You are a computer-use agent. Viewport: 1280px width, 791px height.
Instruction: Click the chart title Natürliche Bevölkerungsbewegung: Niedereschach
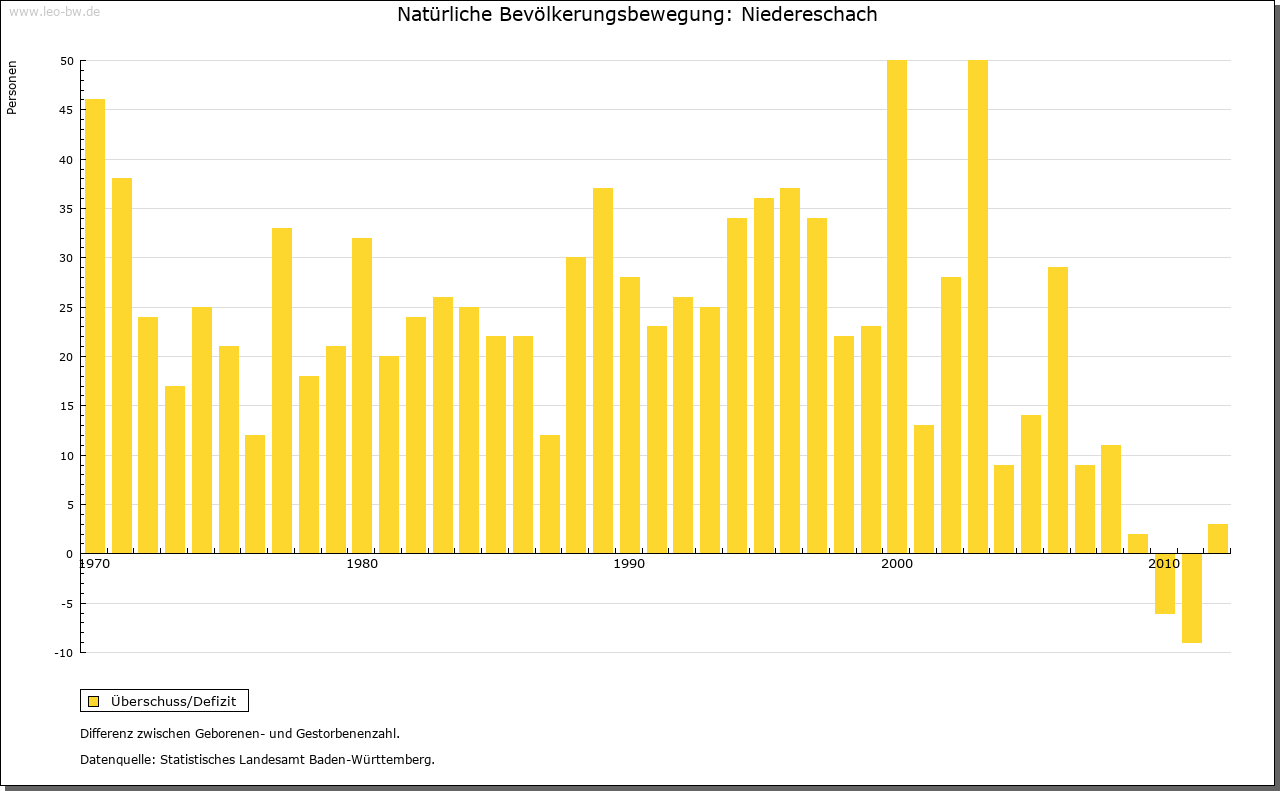[x=637, y=14]
